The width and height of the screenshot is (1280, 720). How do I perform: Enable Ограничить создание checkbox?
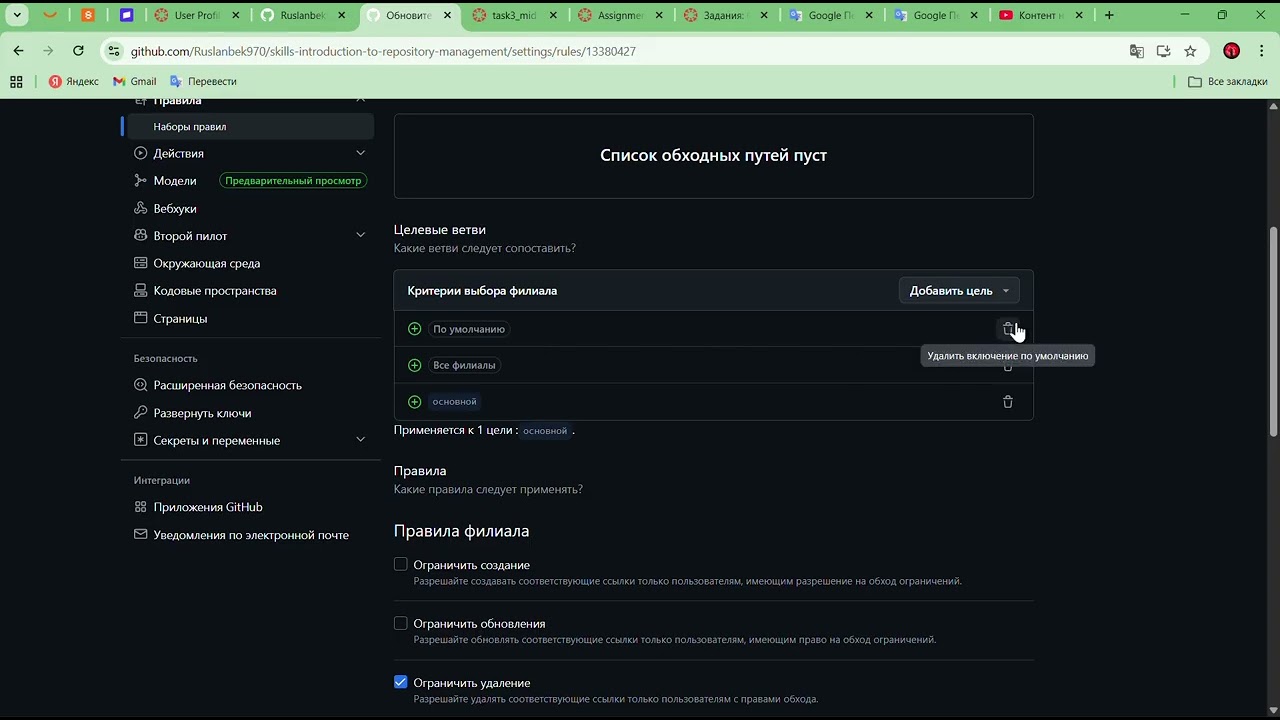point(401,564)
